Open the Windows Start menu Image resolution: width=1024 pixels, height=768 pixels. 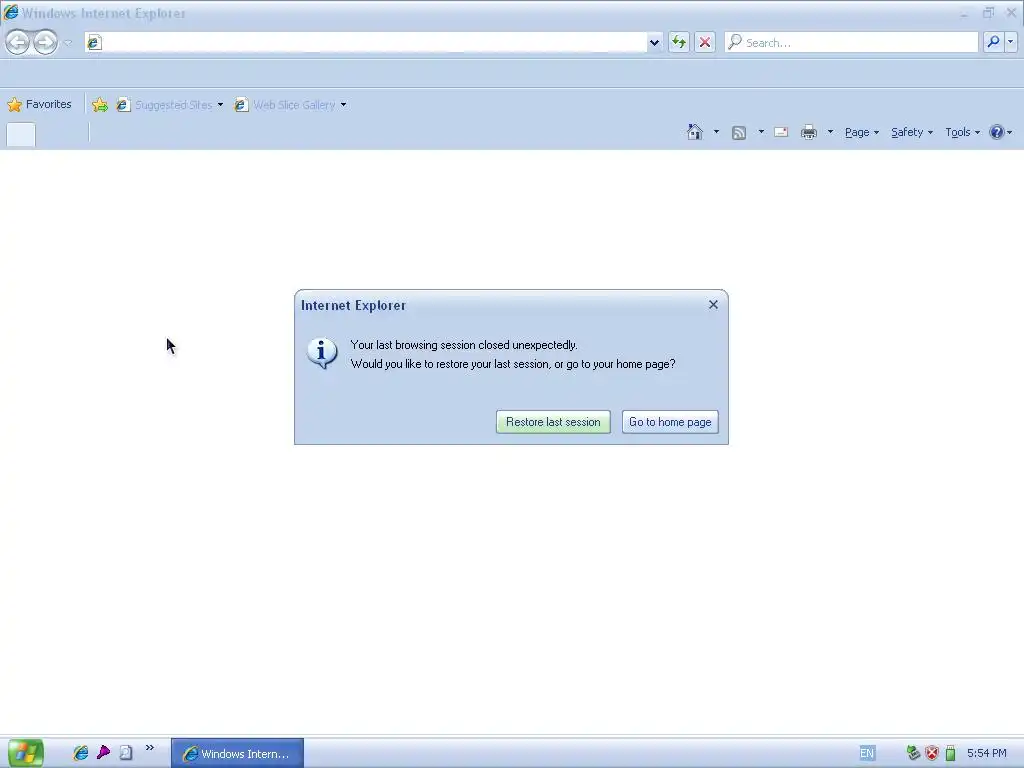pos(25,753)
